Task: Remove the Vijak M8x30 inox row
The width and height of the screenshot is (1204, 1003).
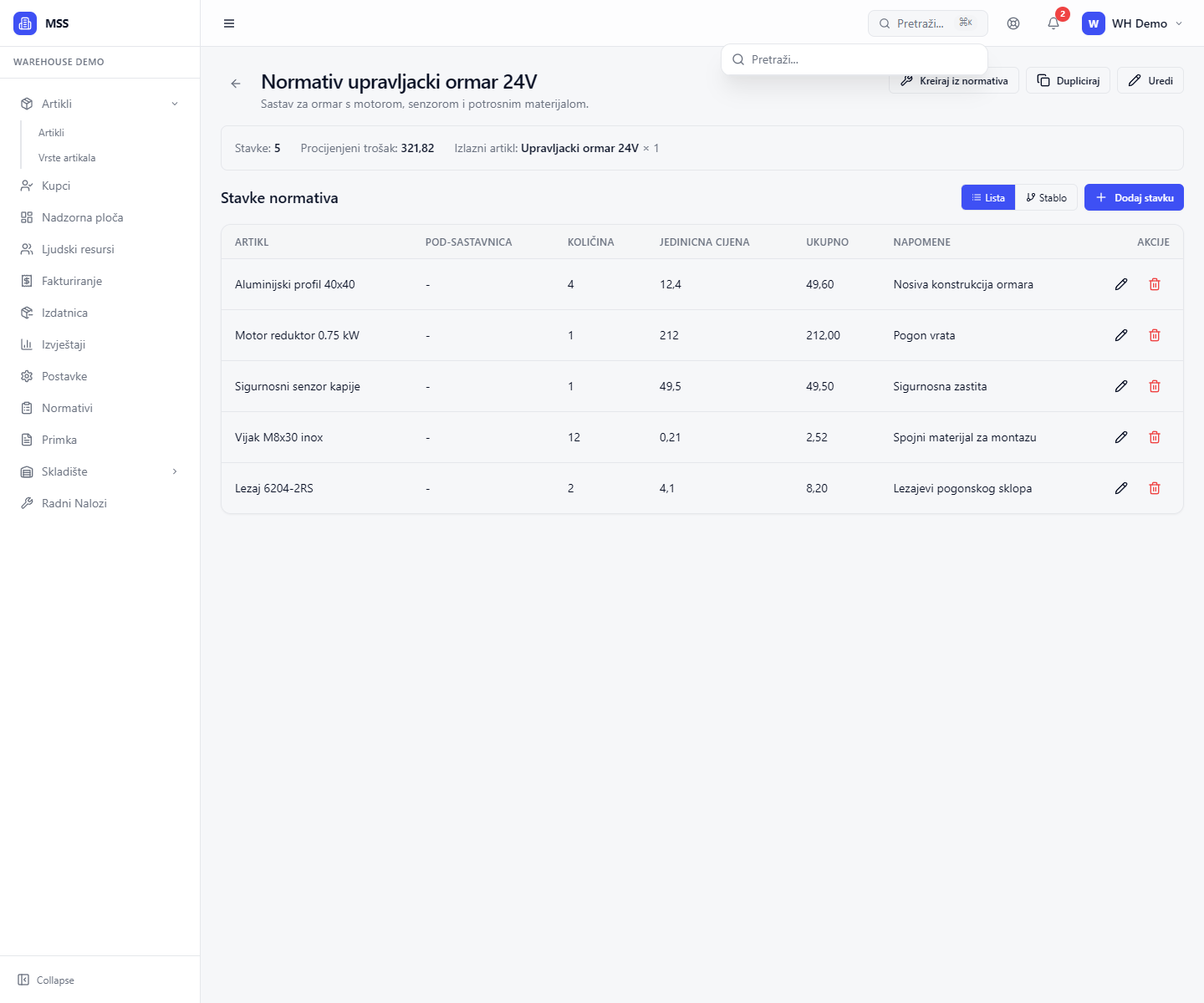Action: click(1155, 437)
